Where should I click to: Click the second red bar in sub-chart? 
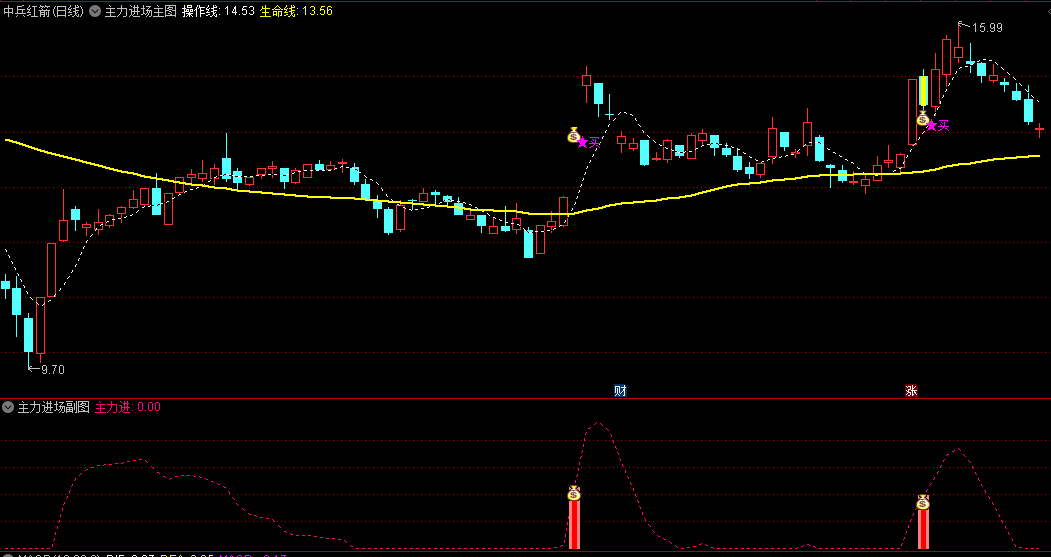(x=923, y=529)
